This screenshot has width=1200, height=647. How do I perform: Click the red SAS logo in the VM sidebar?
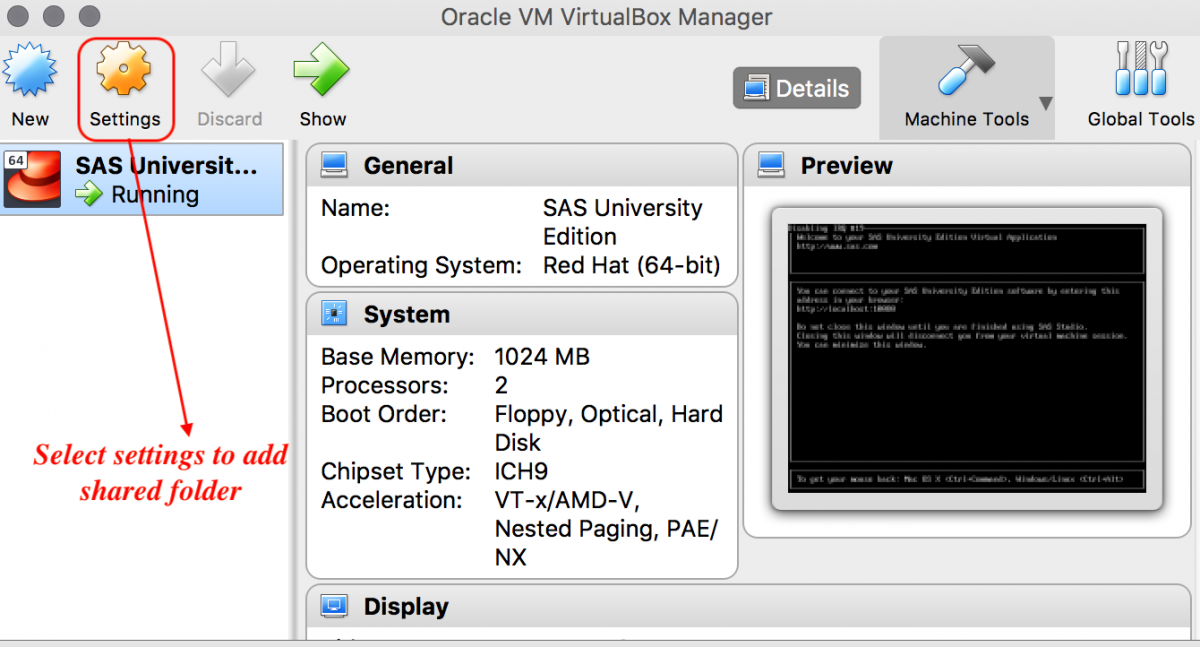(x=33, y=178)
